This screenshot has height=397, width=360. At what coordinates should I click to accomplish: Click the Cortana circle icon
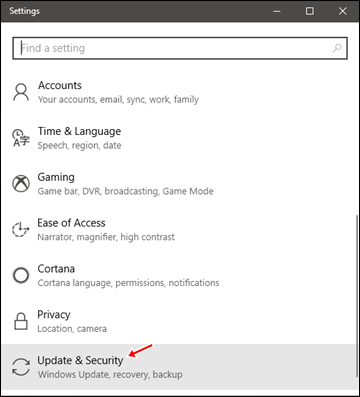pyautogui.click(x=21, y=275)
